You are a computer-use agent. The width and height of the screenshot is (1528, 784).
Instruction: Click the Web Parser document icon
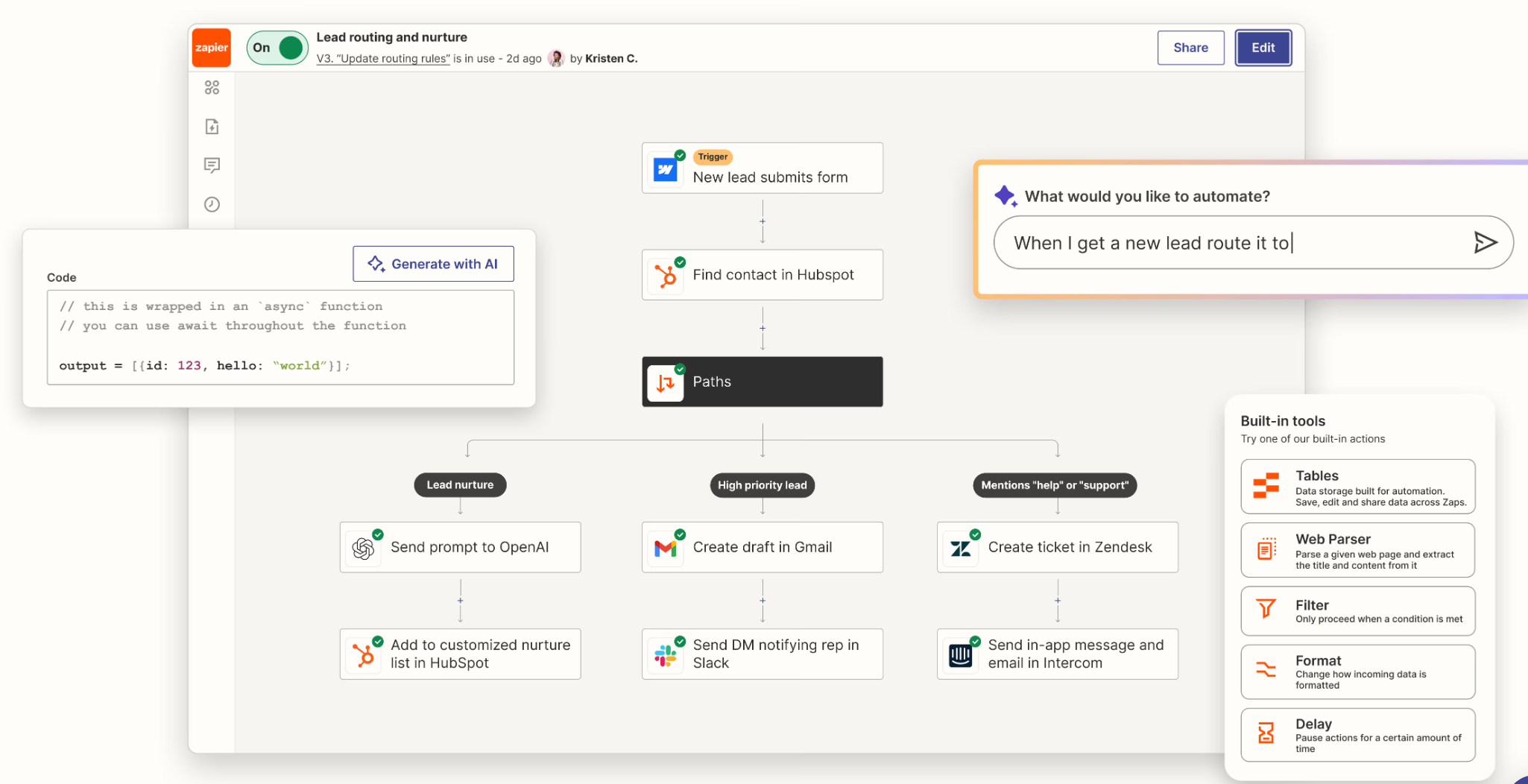click(x=1266, y=549)
